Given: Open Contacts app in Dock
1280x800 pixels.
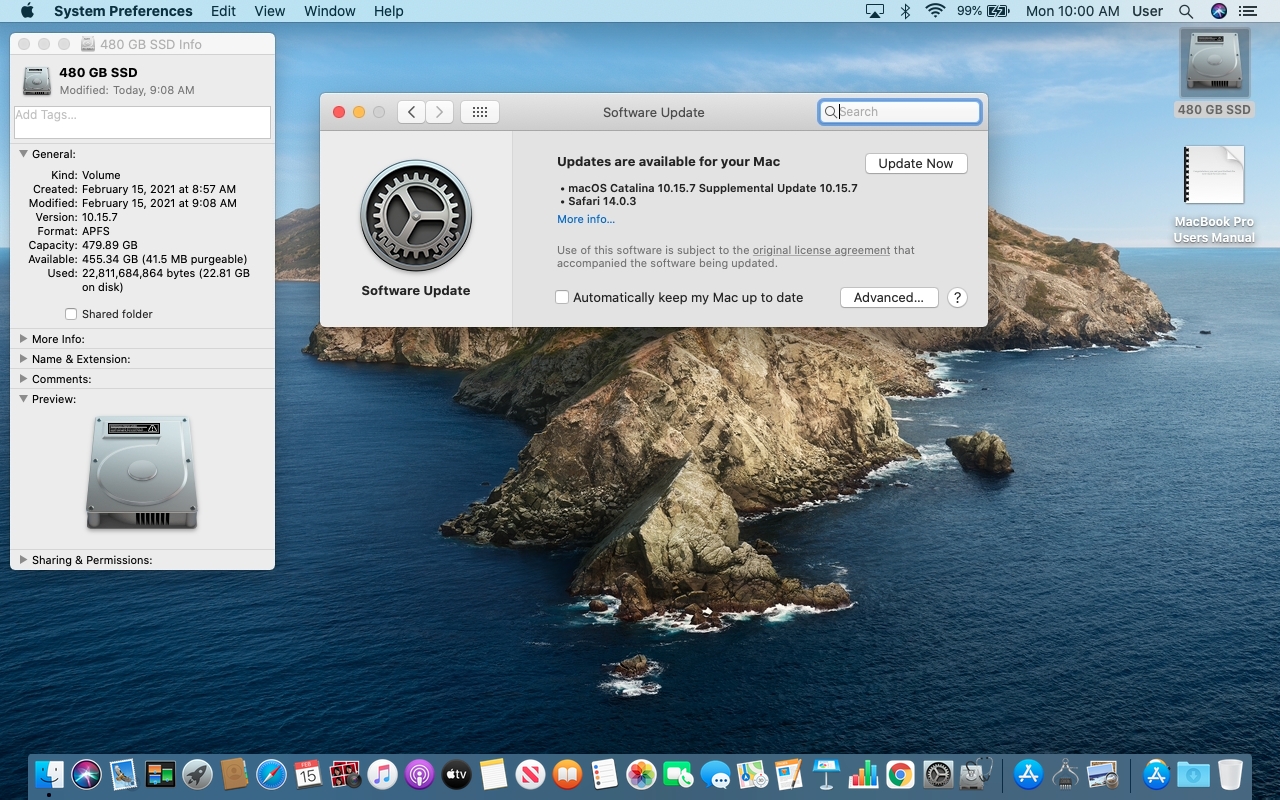Looking at the screenshot, I should (x=234, y=774).
